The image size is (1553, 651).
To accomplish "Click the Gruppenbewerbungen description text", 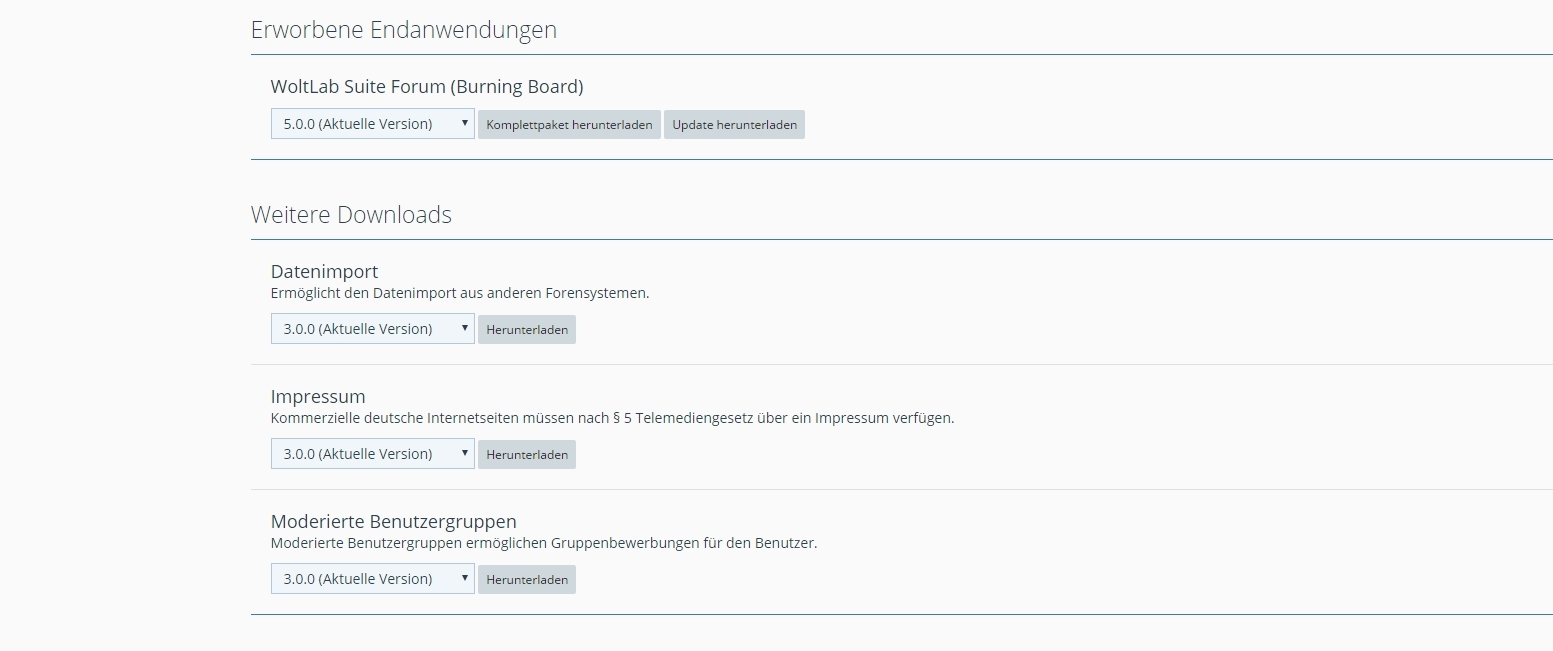I will pyautogui.click(x=543, y=543).
